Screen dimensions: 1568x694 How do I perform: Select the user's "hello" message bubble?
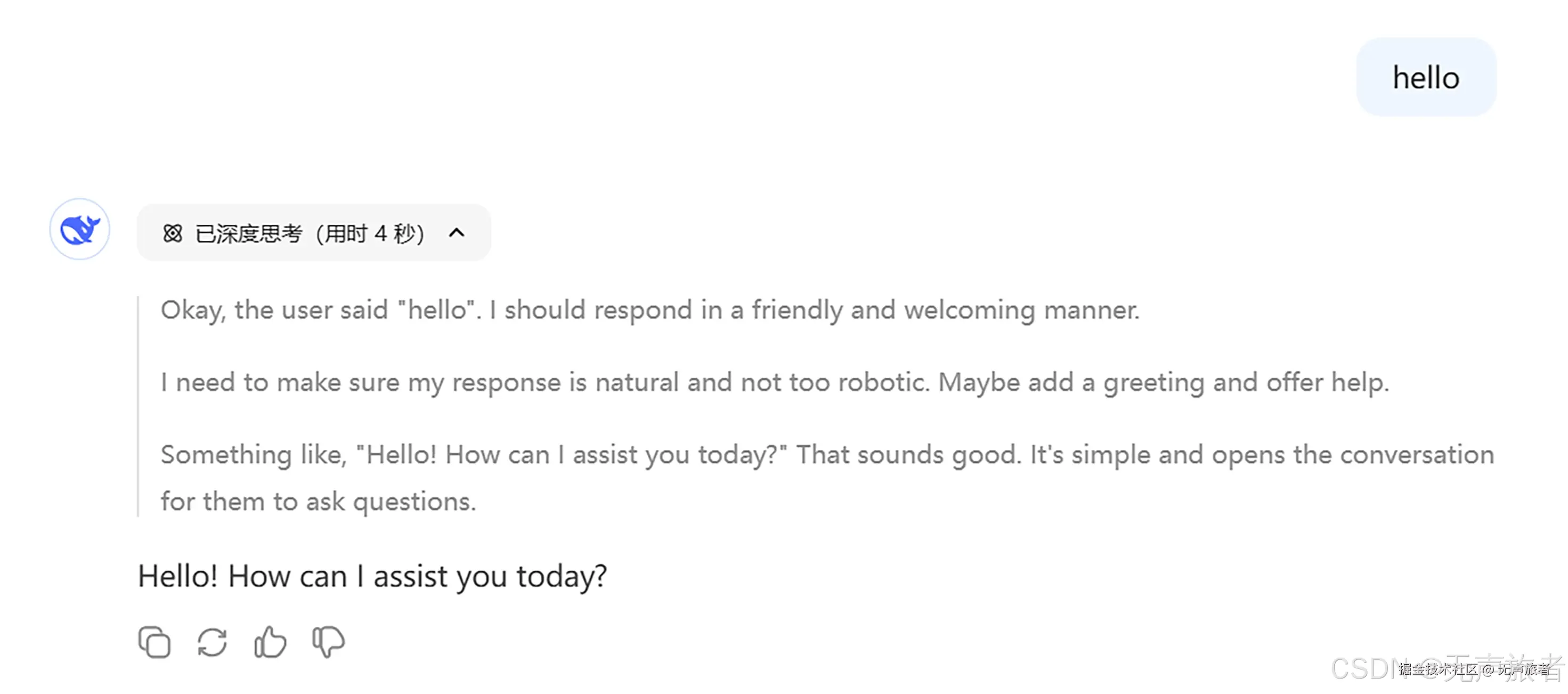click(x=1426, y=78)
